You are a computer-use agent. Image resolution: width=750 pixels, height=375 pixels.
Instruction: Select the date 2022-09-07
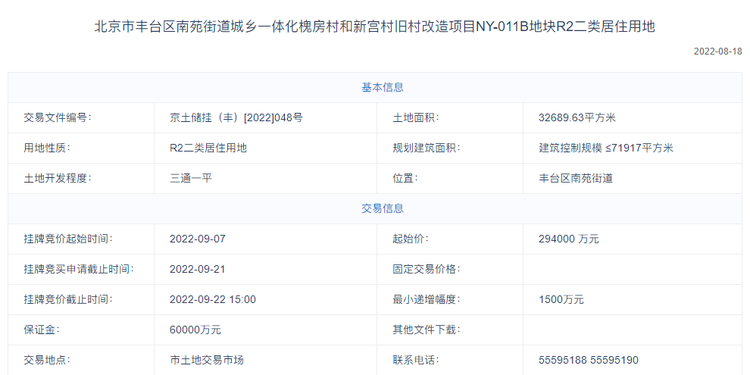[x=197, y=239]
